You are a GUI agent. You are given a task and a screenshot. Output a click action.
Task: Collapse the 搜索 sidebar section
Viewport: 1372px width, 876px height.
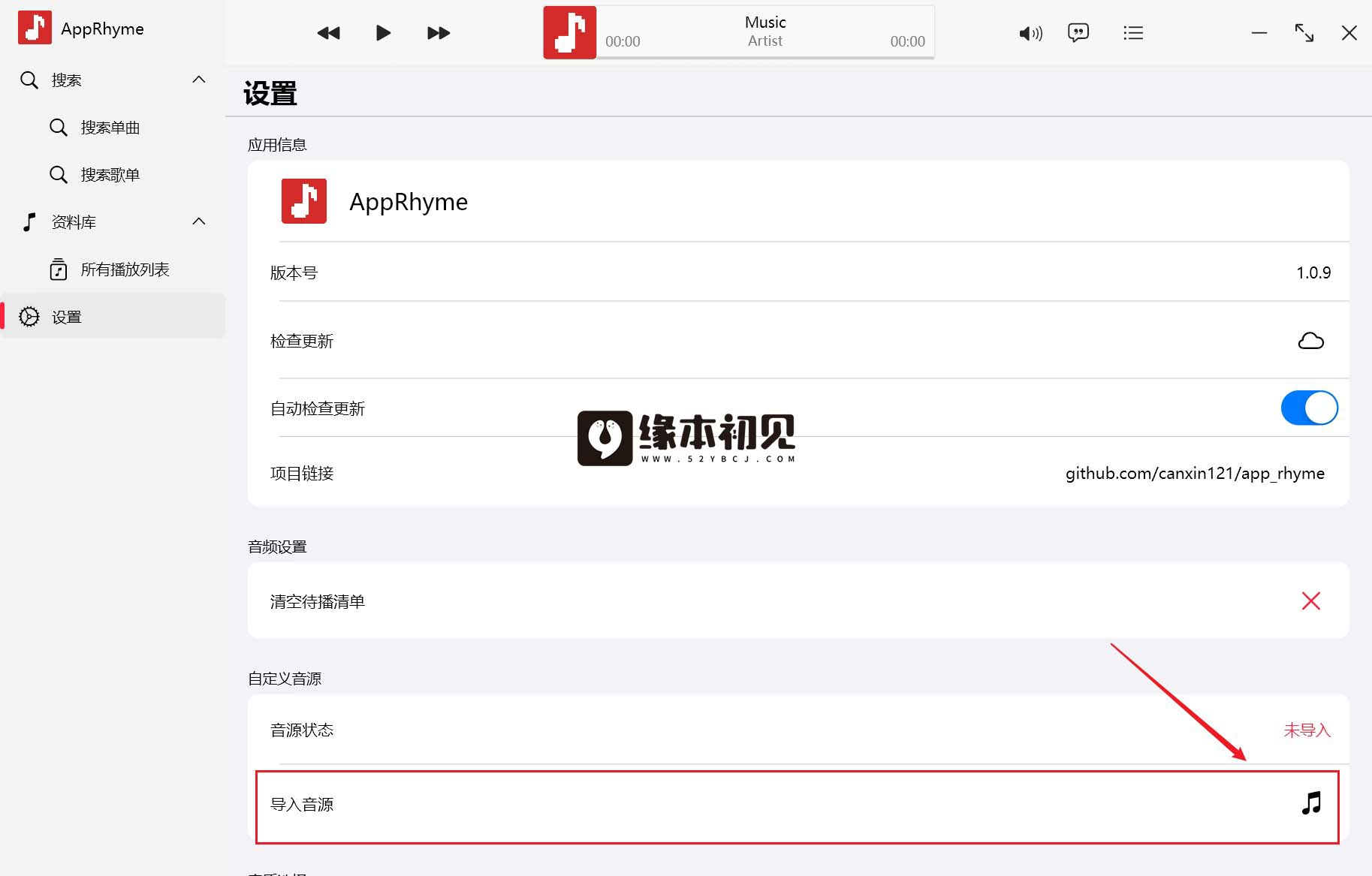coord(199,80)
